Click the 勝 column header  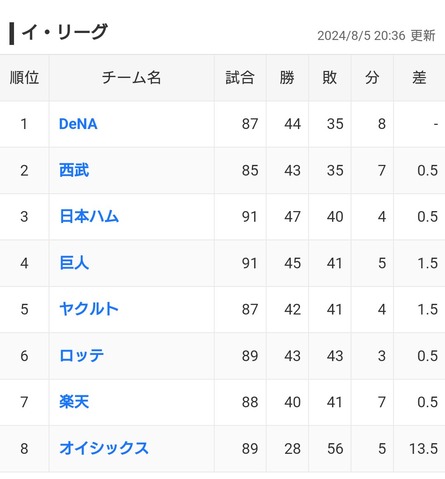tap(287, 78)
